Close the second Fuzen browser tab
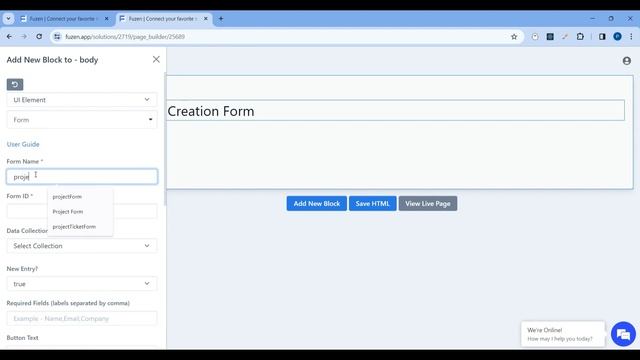This screenshot has height=360, width=640. coord(206,19)
